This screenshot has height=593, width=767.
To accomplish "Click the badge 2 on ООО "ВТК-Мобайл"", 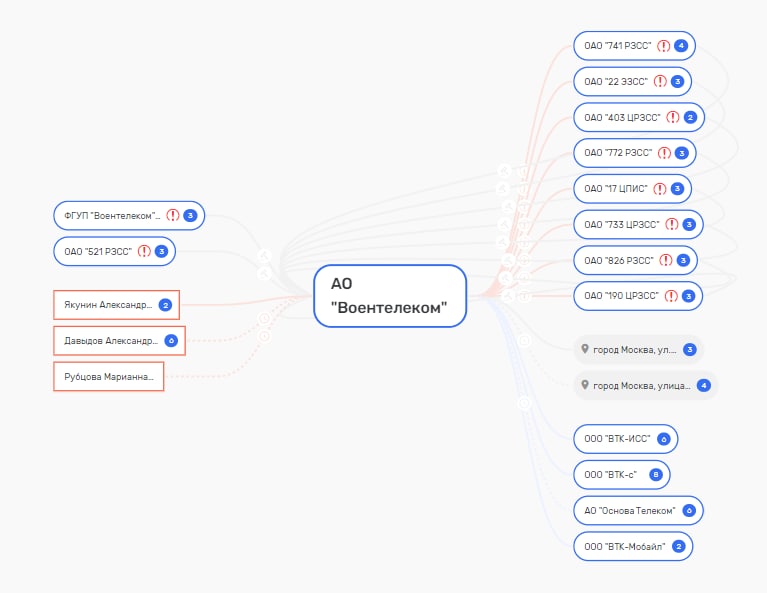I will [678, 547].
